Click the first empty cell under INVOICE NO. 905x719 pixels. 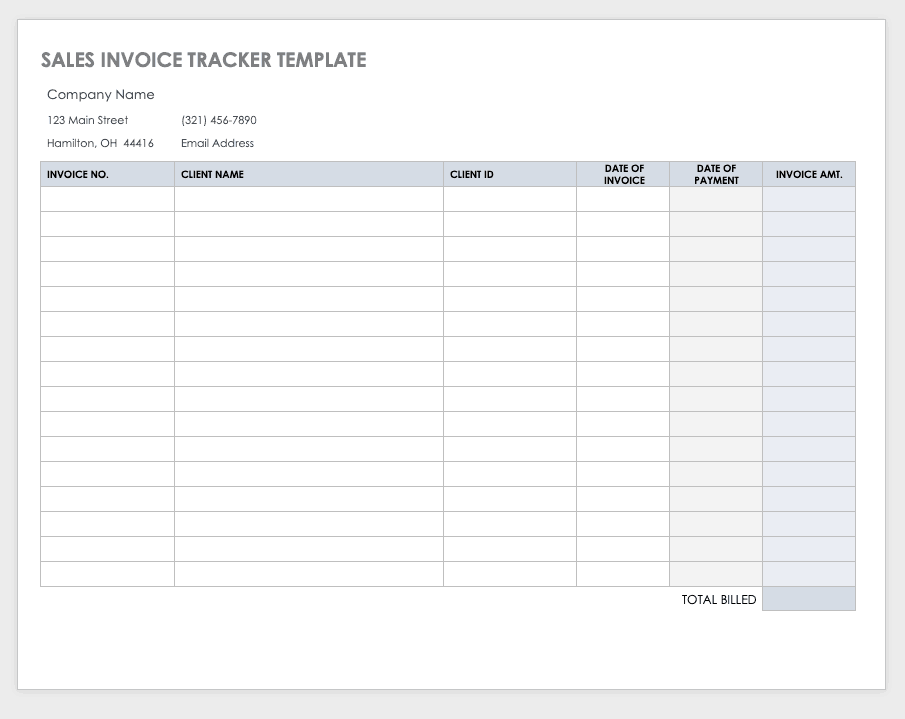coord(106,199)
